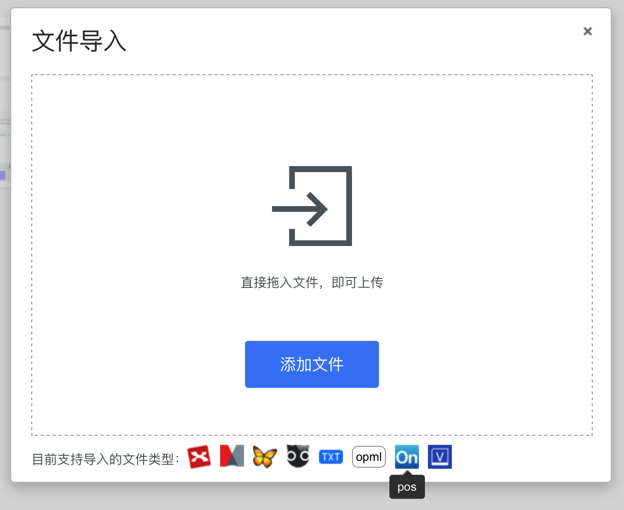Click the MindManager file type icon
The height and width of the screenshot is (510, 624).
(x=232, y=456)
